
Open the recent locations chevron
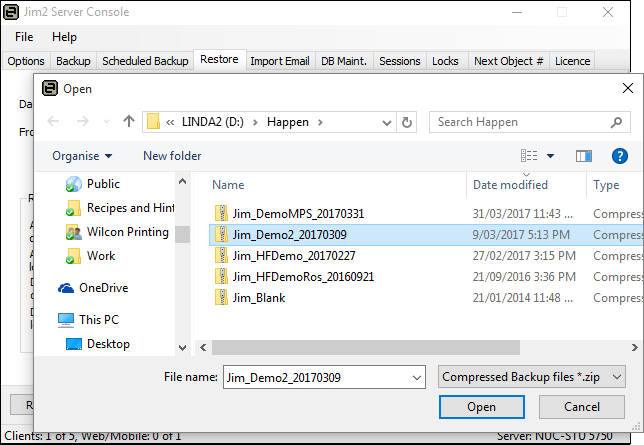pyautogui.click(x=106, y=122)
